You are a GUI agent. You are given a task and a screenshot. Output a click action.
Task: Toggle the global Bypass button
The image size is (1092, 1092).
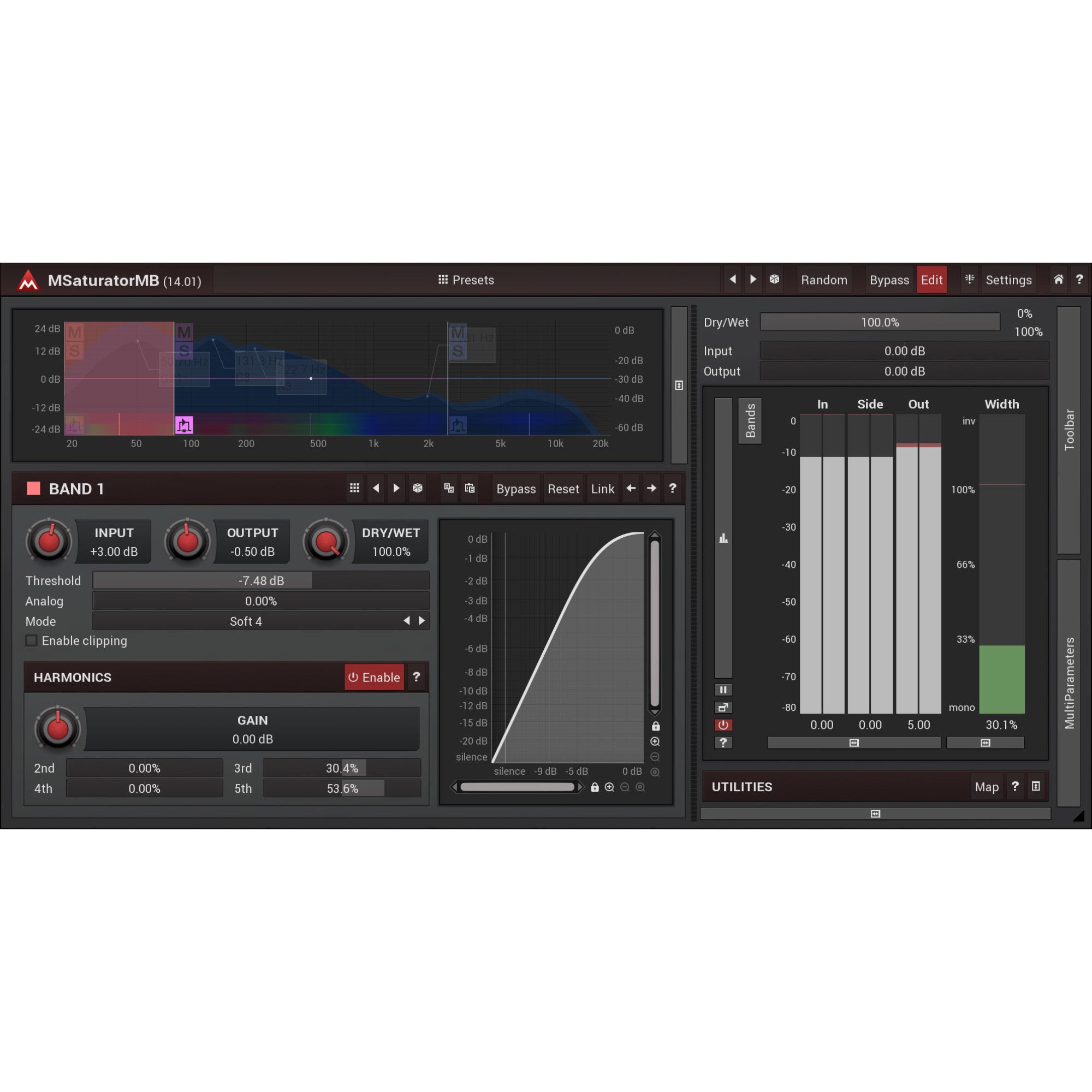(x=889, y=280)
